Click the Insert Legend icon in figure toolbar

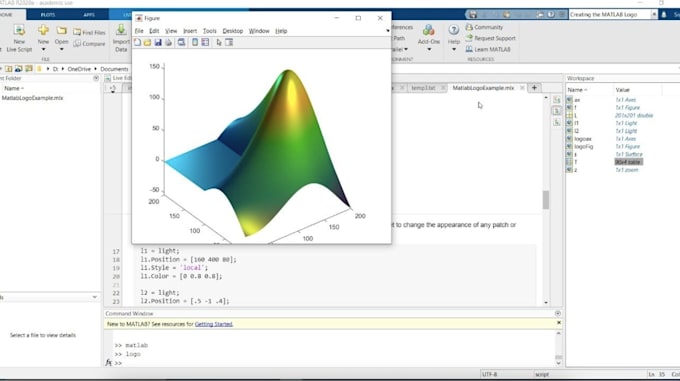(x=205, y=42)
